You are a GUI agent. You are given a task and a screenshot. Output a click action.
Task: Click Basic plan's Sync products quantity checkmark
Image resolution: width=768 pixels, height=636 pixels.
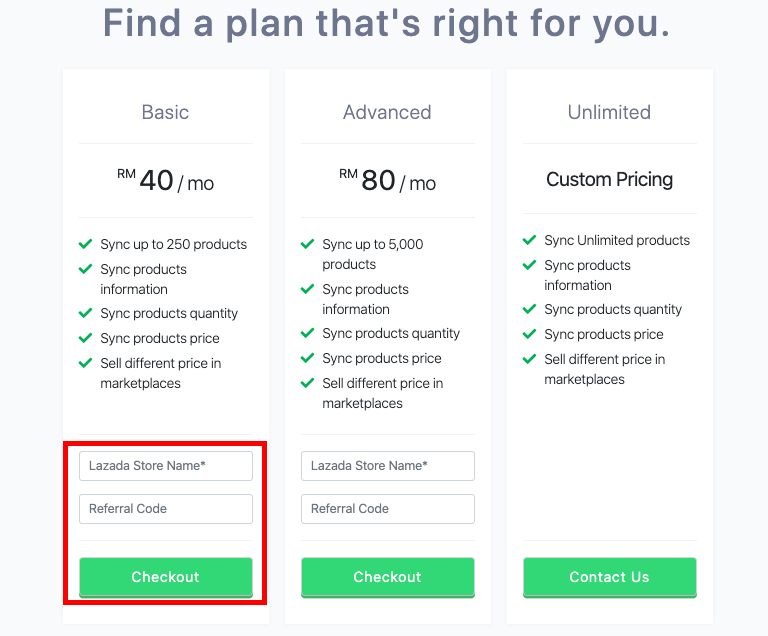click(x=86, y=313)
